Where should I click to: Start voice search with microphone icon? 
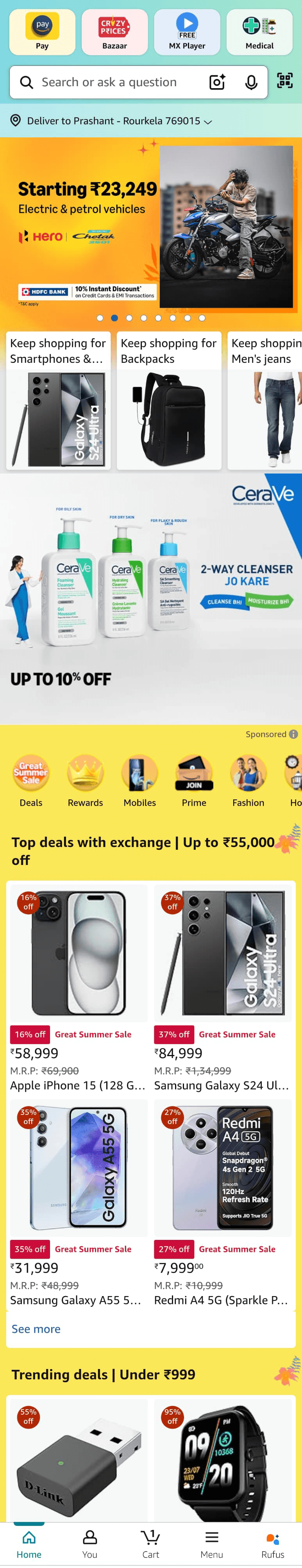[x=251, y=82]
